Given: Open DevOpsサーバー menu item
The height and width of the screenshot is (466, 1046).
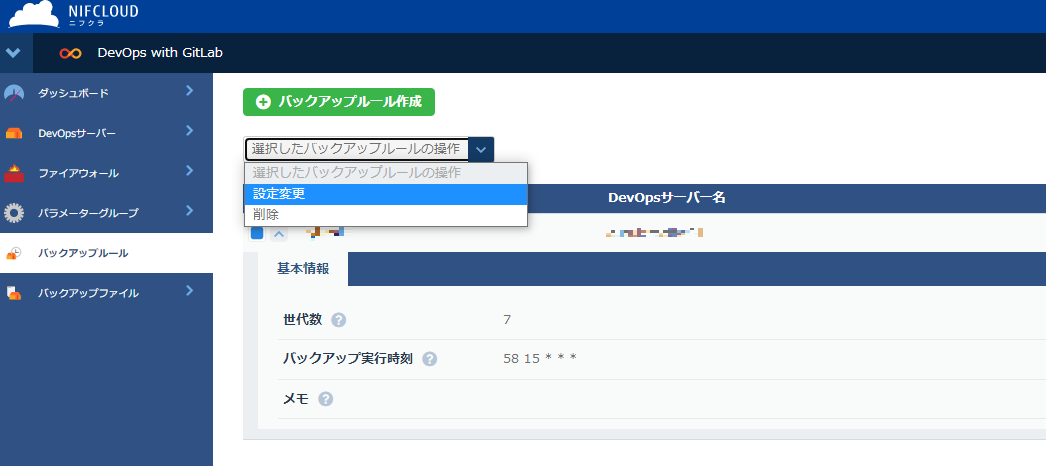Looking at the screenshot, I should tap(77, 133).
